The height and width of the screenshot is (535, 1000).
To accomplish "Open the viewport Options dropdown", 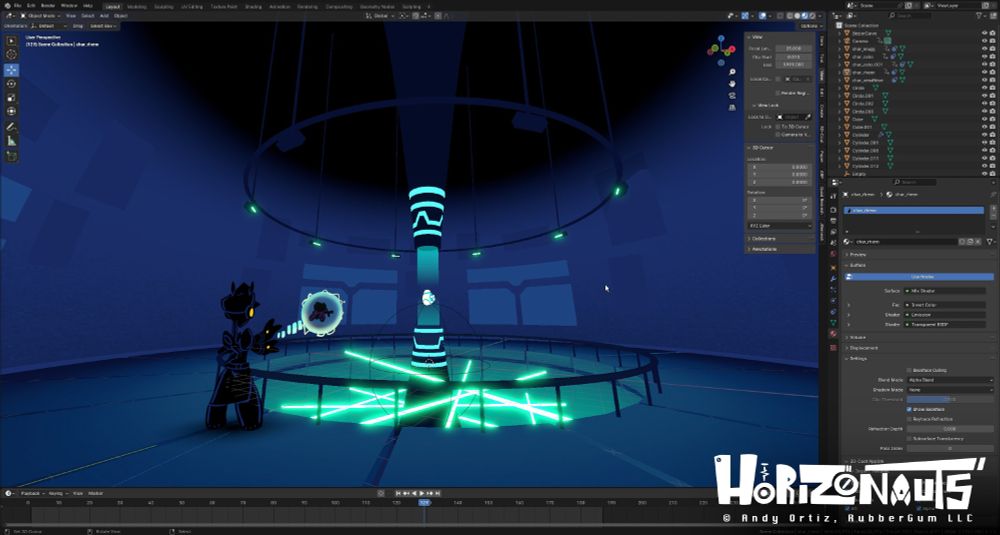I will [x=809, y=26].
